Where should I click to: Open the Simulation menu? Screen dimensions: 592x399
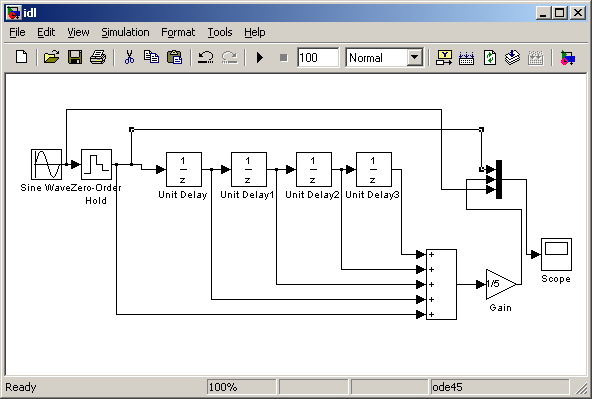click(x=125, y=32)
